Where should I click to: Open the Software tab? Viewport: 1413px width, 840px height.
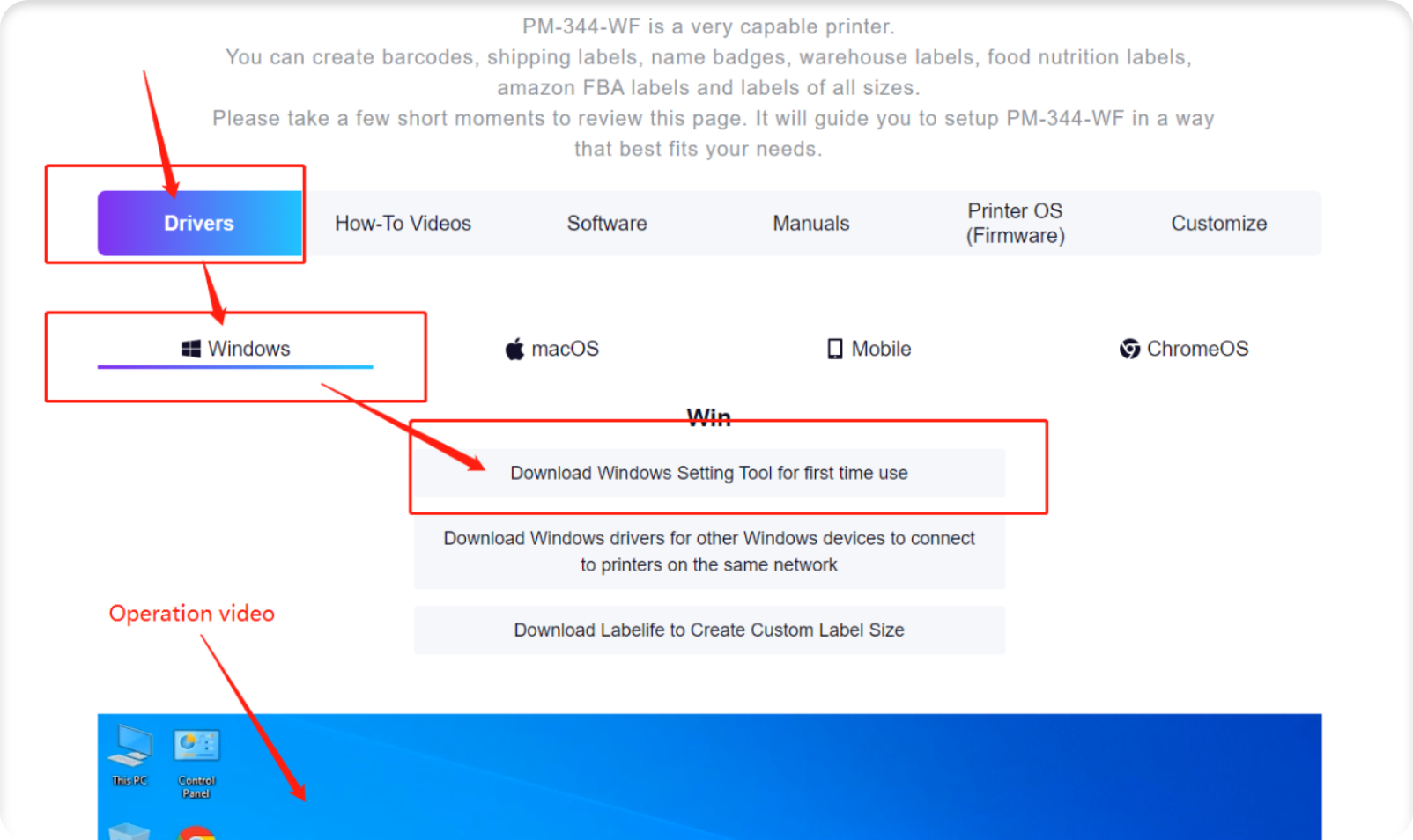(x=607, y=224)
